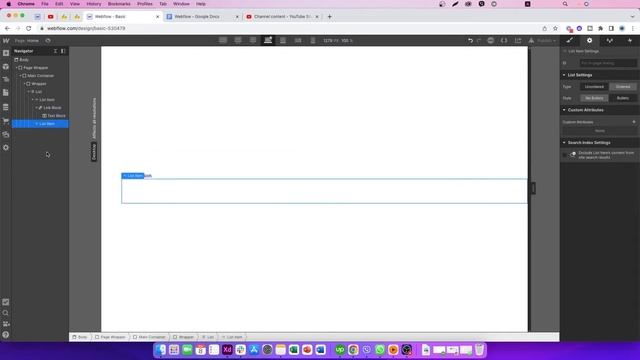Viewport: 640px width, 360px height.
Task: Open the Assets panel
Action: coord(6,134)
